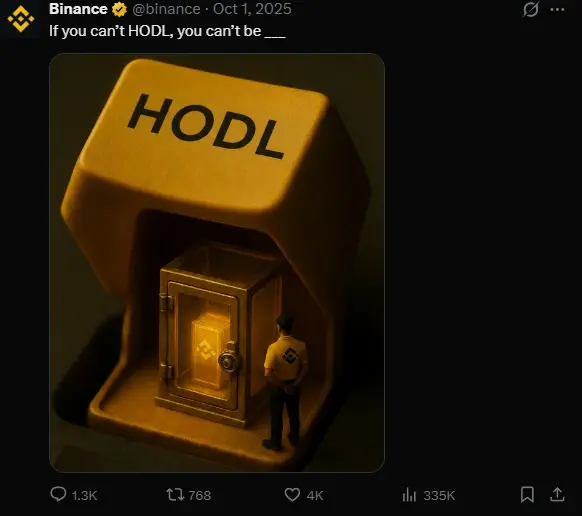Toggle the repost arrows icon

(175, 494)
